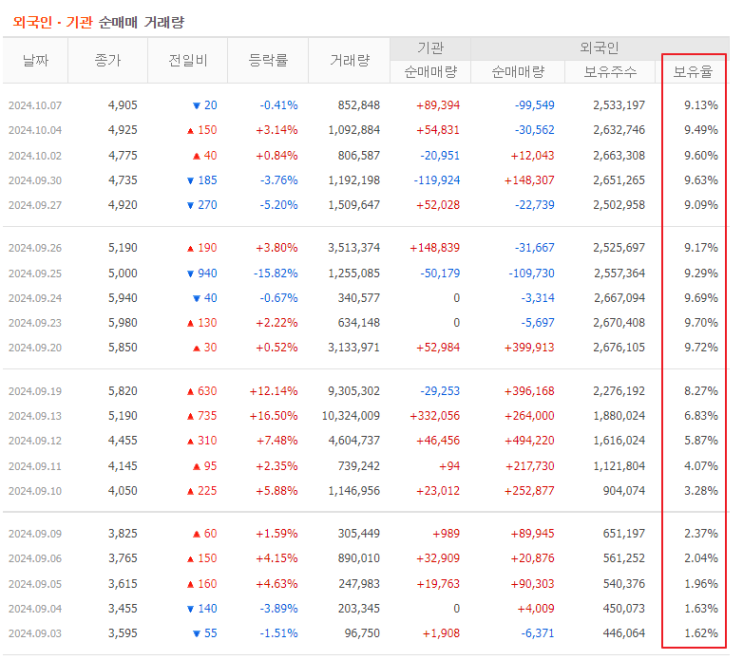Select the date cell 2024.09.10
743x660 pixels.
click(35, 490)
